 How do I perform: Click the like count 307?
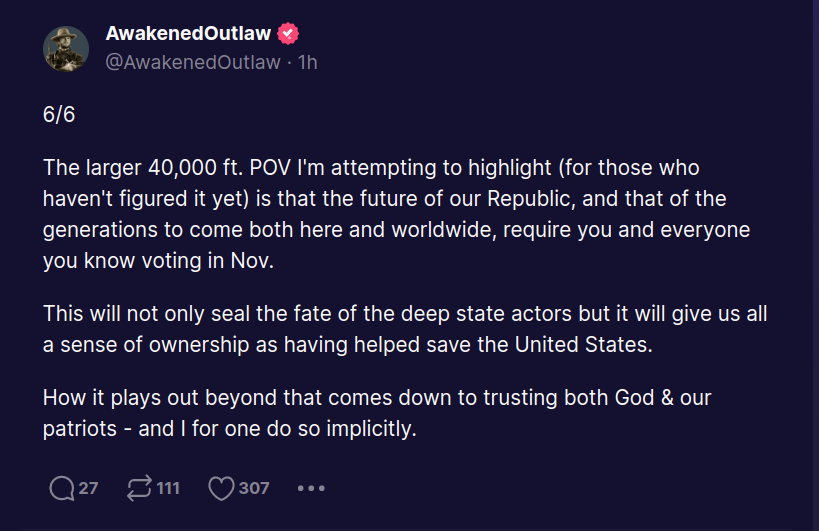[x=254, y=488]
